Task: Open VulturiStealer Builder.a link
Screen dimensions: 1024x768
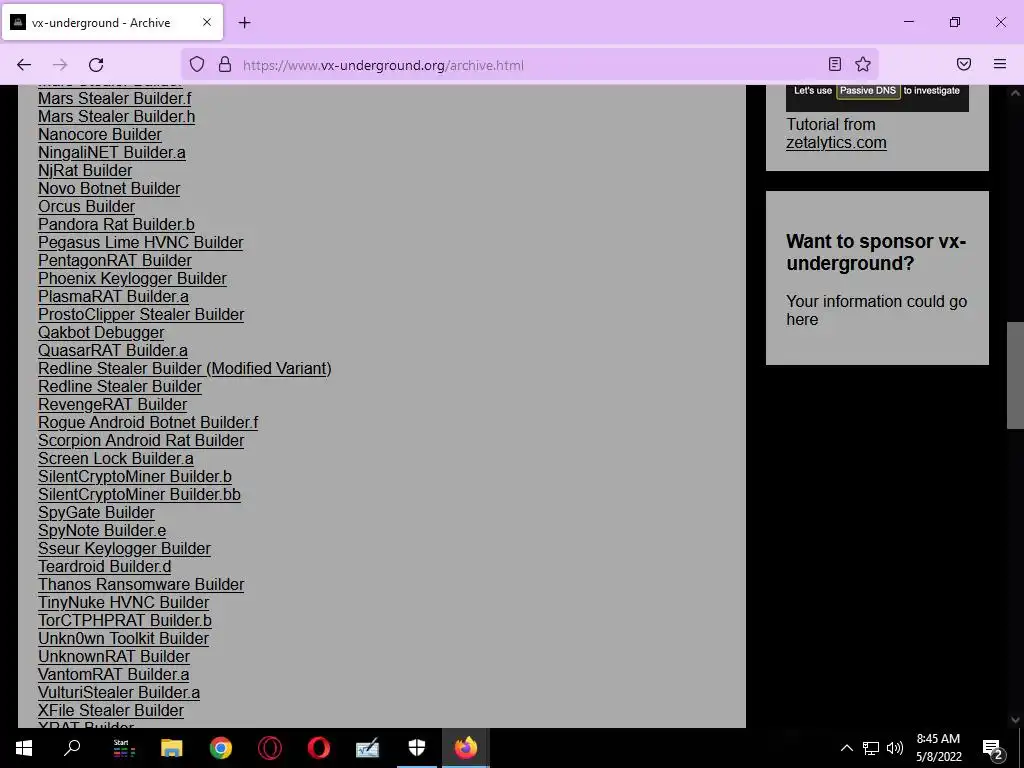Action: pos(119,693)
